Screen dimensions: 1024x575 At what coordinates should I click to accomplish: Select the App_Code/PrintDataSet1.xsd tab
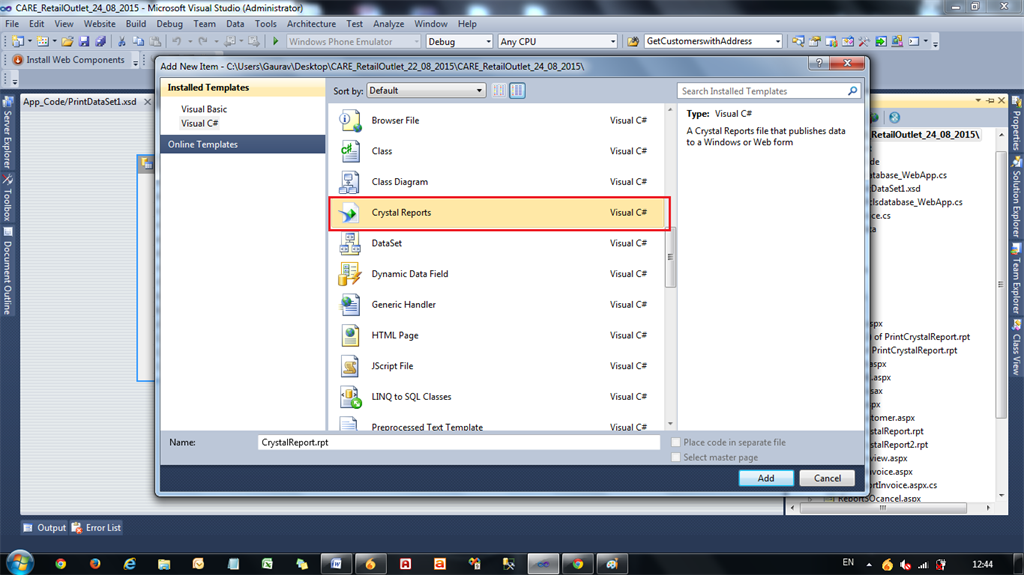coord(87,102)
